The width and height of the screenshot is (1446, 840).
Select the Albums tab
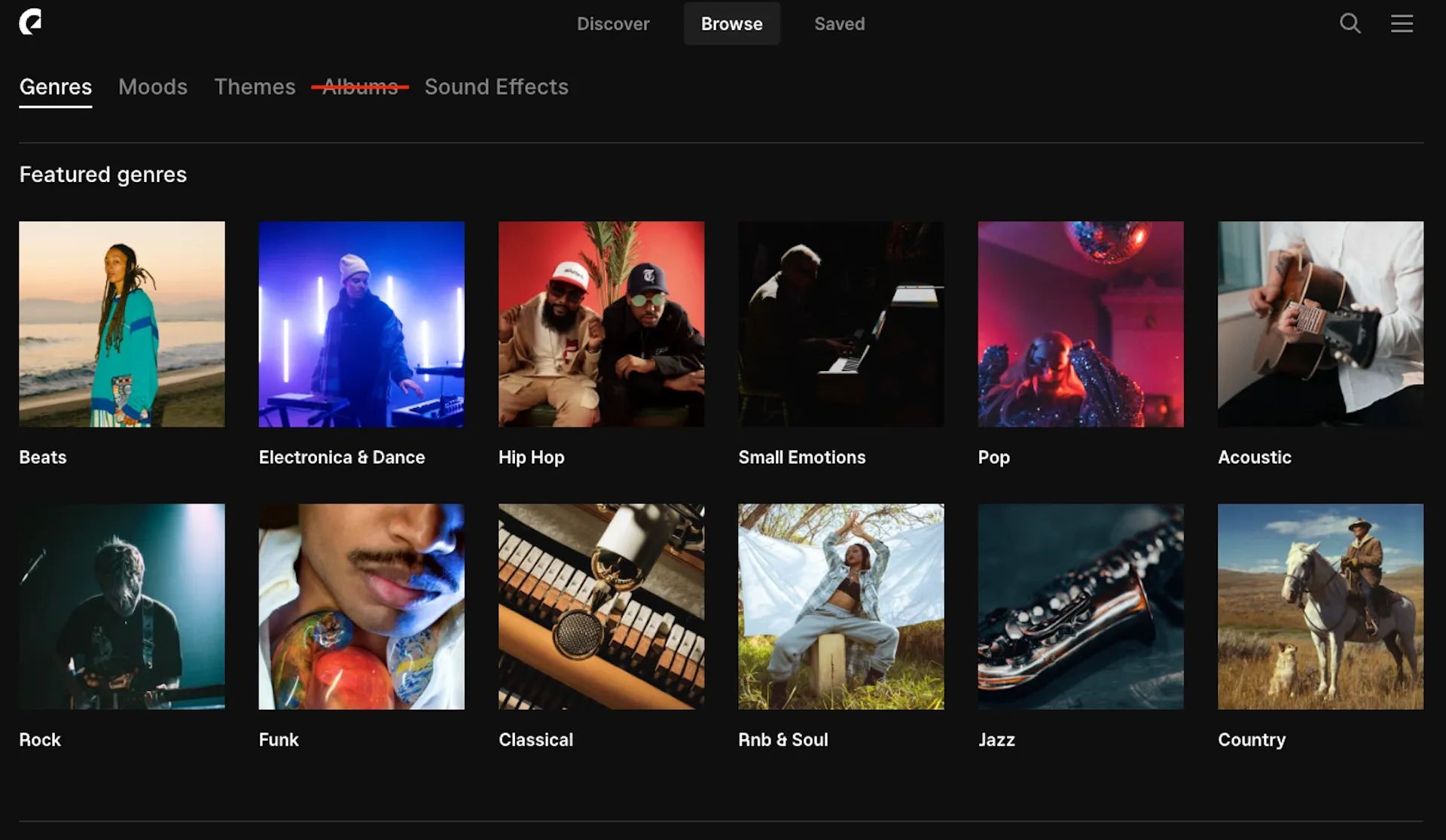click(x=358, y=87)
